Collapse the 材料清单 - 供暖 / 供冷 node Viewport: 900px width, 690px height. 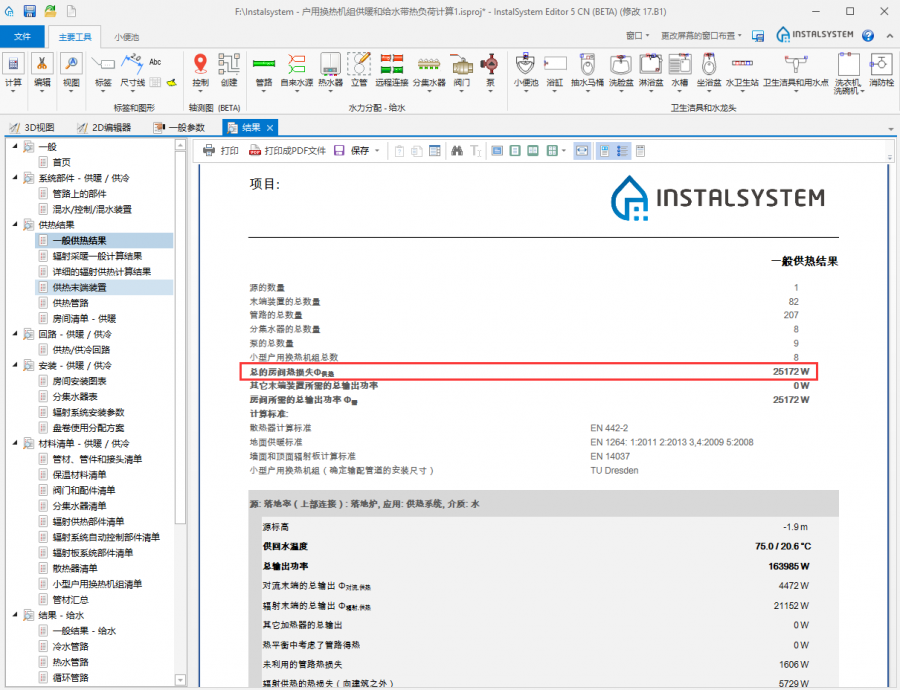(15, 443)
